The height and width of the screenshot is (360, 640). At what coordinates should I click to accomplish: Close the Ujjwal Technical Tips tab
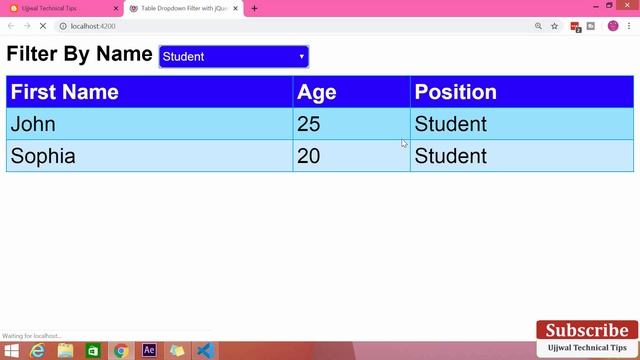coord(116,8)
